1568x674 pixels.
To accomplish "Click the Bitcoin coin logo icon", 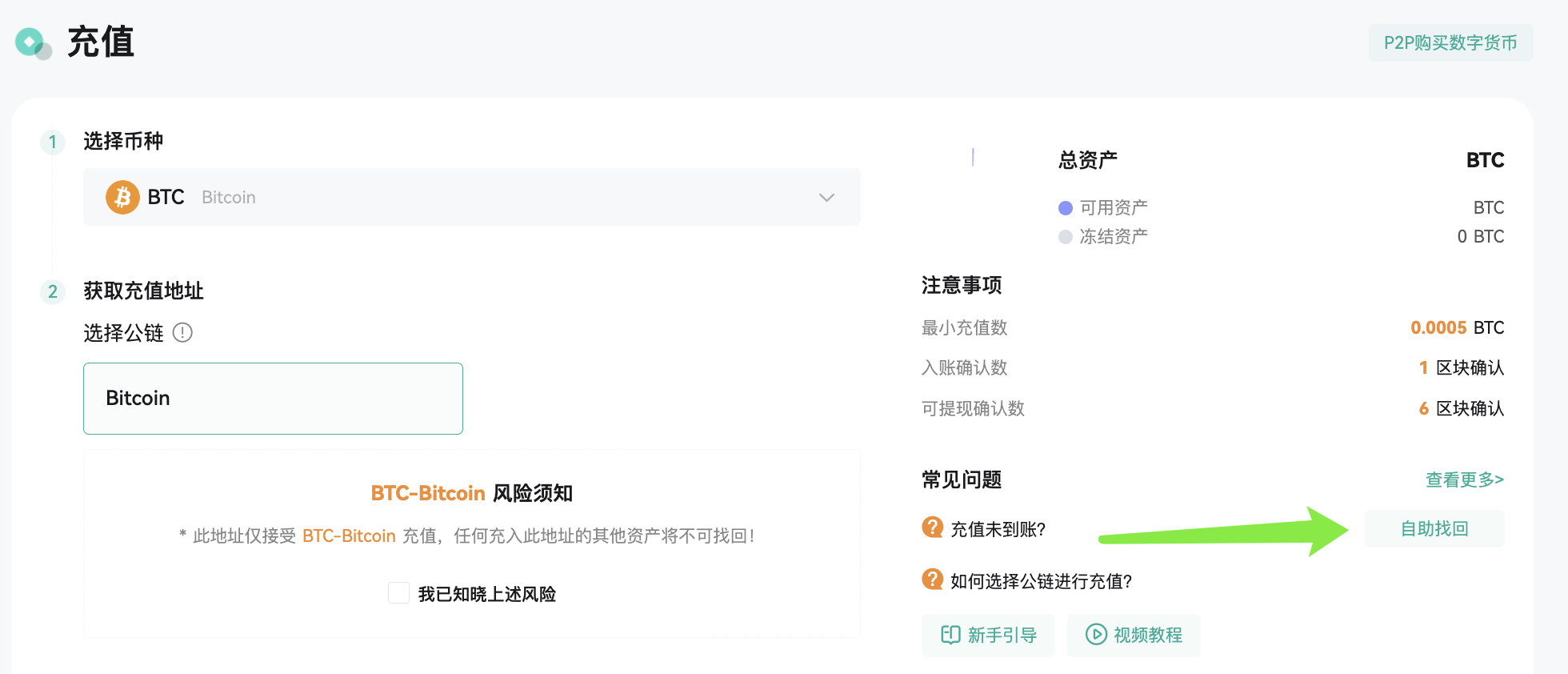I will coord(122,197).
